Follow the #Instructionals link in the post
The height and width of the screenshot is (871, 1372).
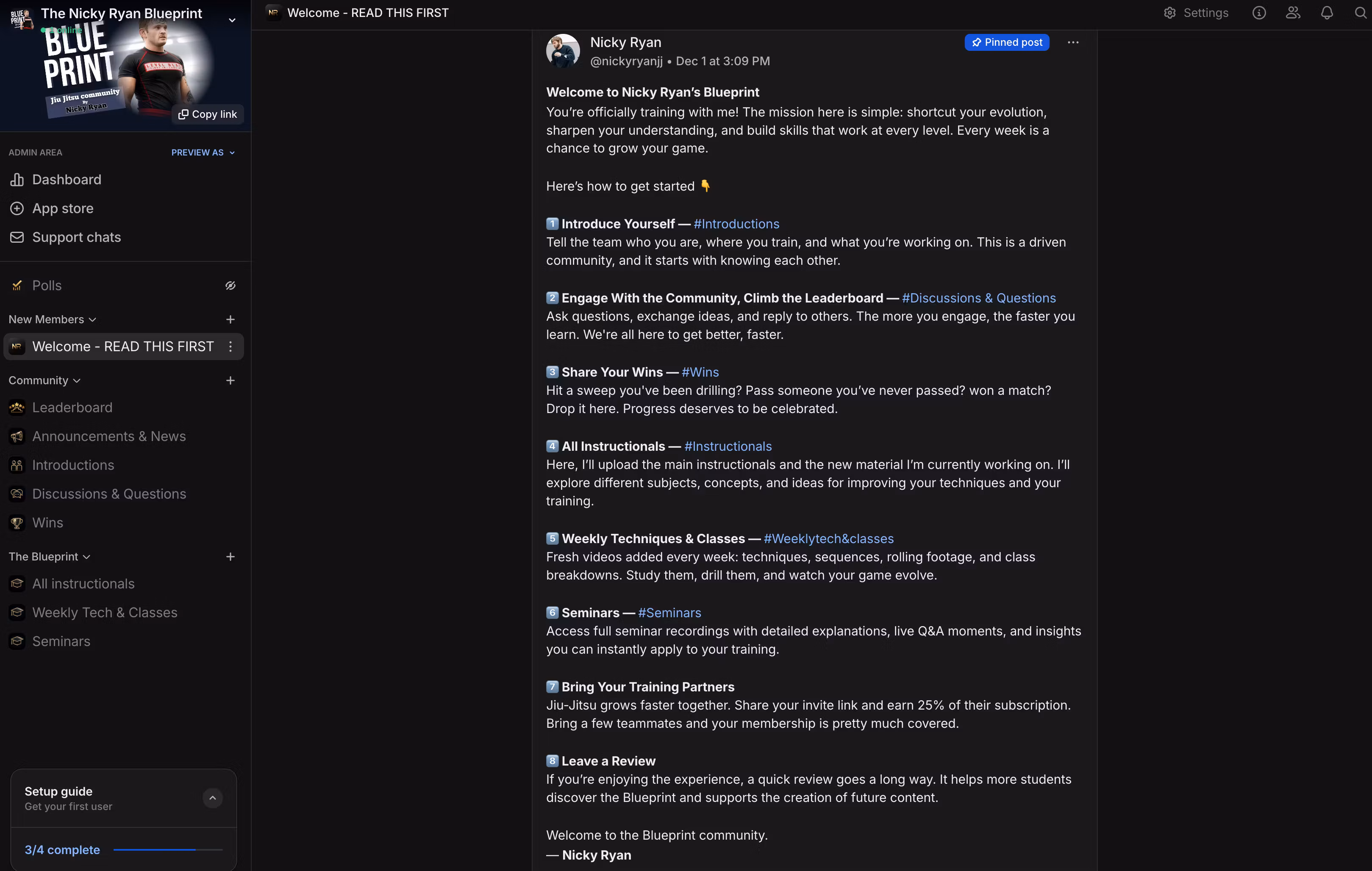[x=728, y=447]
